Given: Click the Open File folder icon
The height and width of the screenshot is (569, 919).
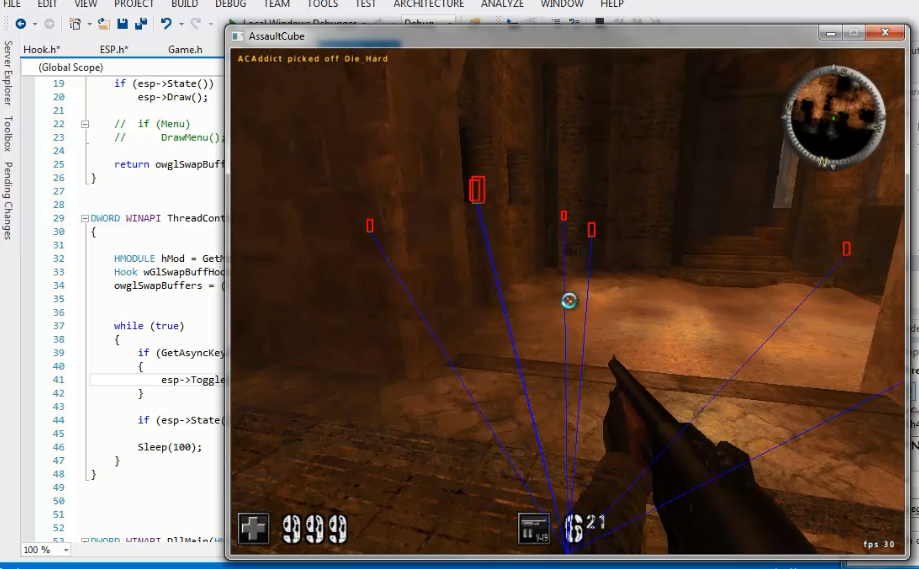Looking at the screenshot, I should [x=104, y=24].
